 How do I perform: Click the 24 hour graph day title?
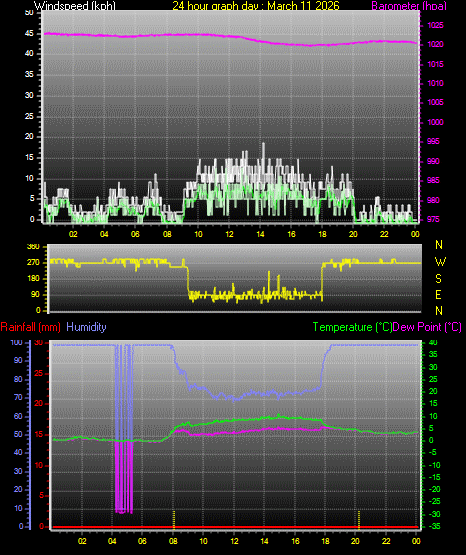tap(256, 6)
